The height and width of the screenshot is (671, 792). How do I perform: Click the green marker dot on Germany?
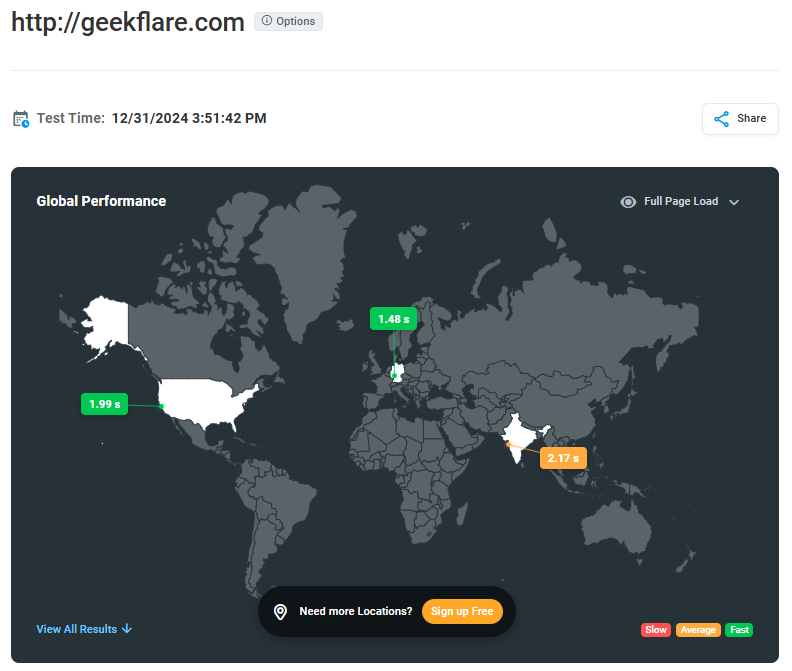click(x=394, y=375)
